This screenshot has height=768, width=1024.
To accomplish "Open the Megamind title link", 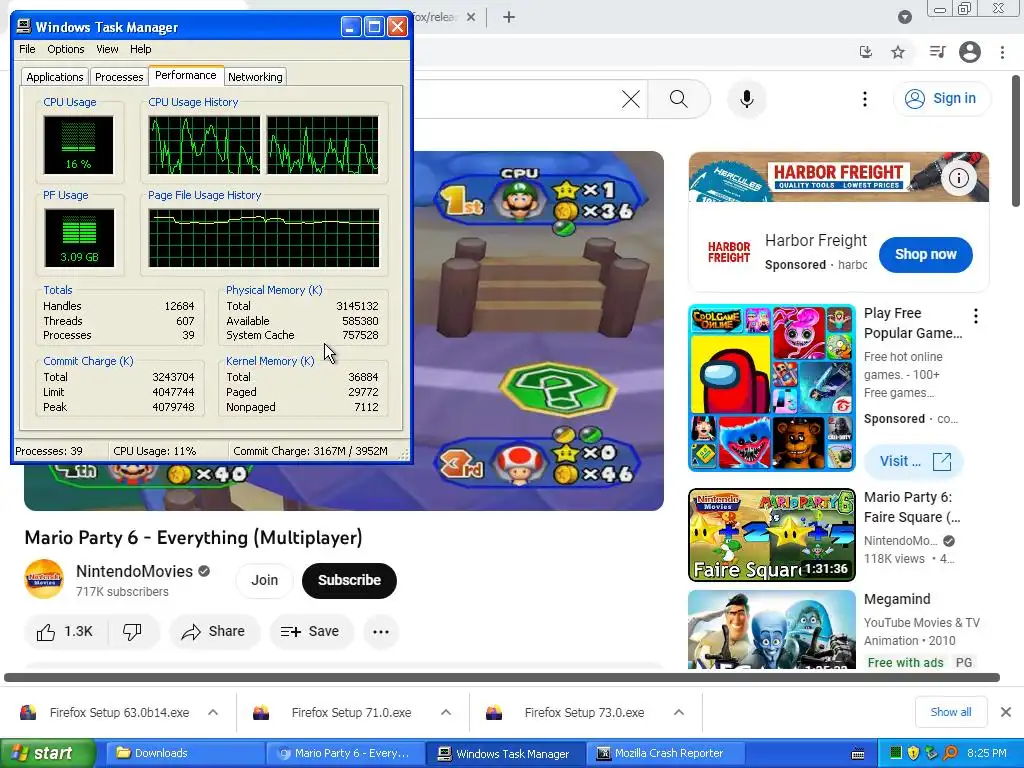I will coord(897,599).
